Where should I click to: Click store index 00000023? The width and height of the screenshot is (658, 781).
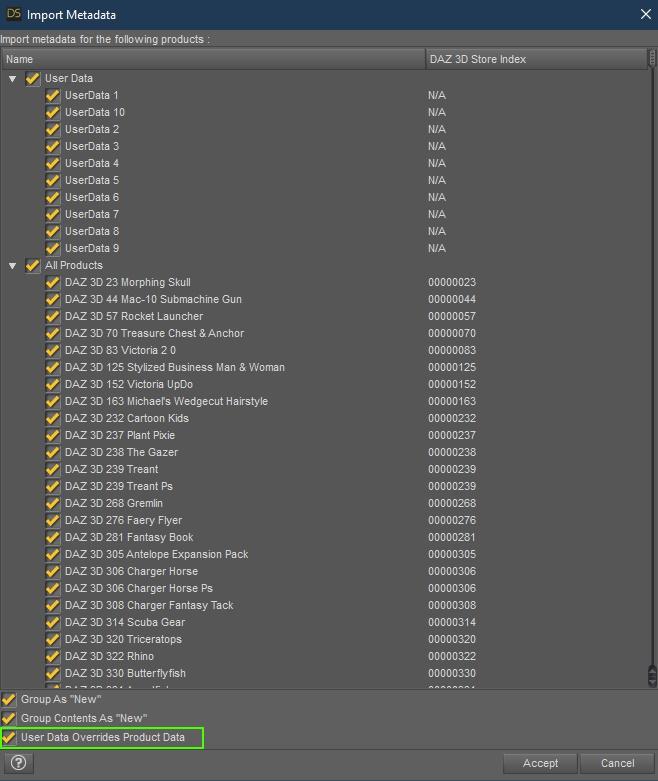tap(452, 282)
